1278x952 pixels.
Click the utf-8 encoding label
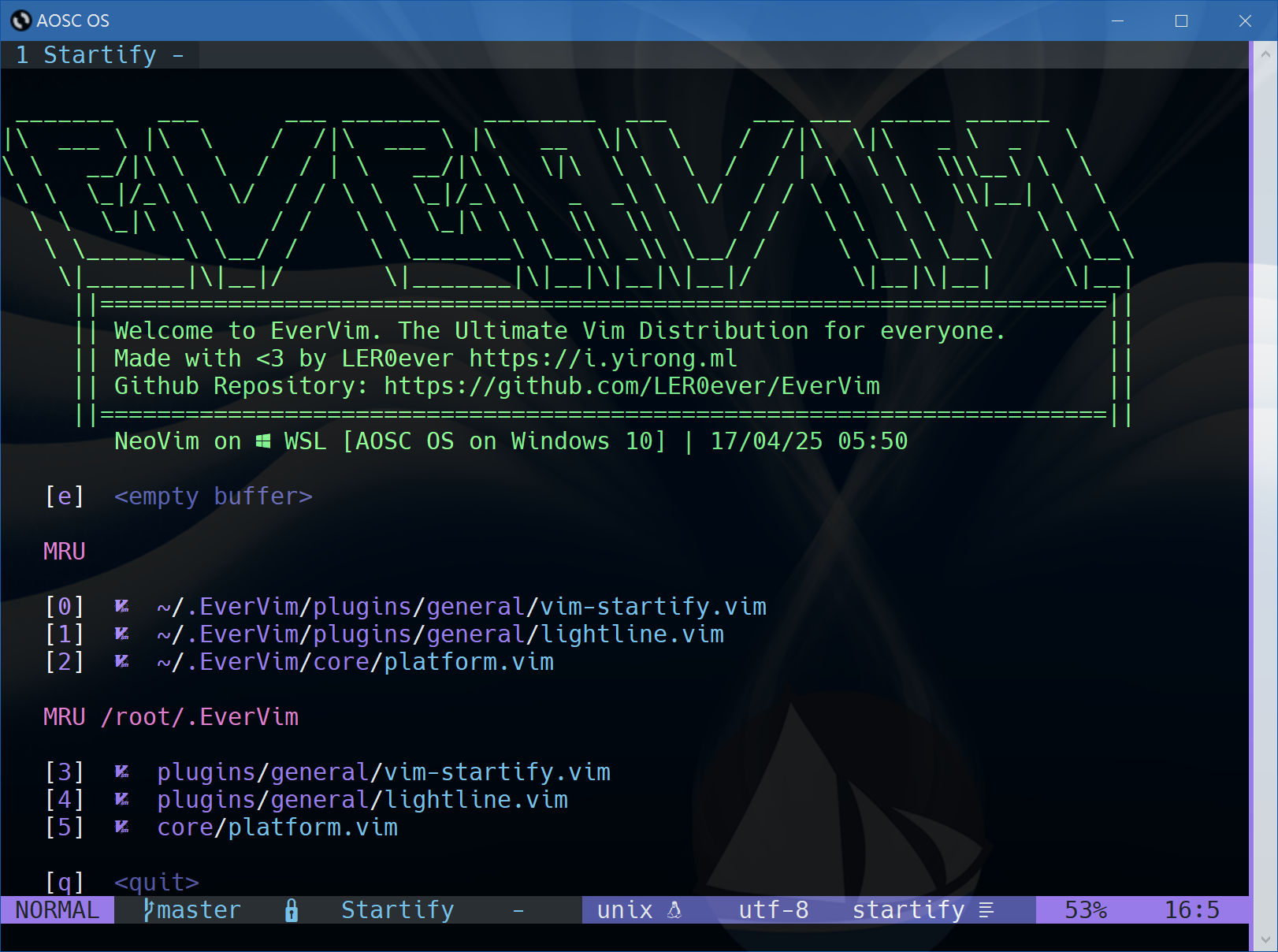(774, 910)
